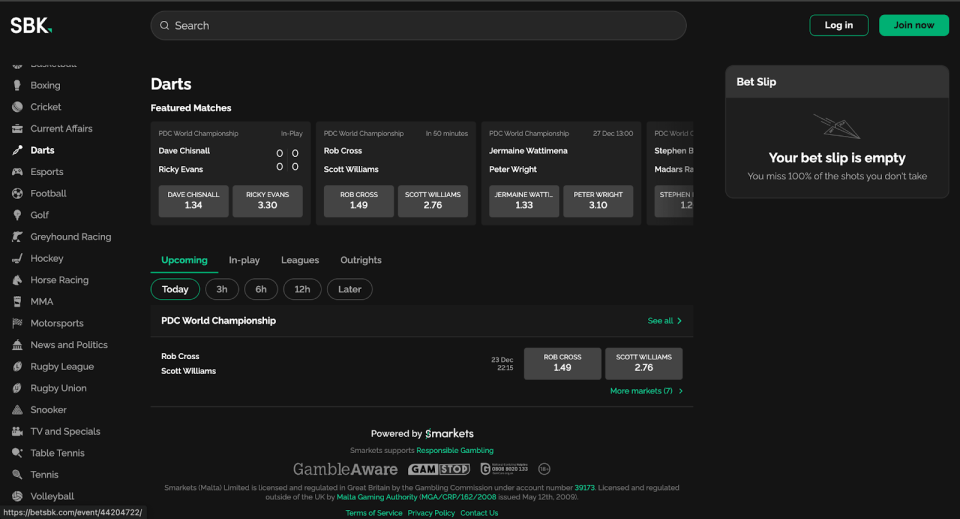This screenshot has height=519, width=960.
Task: Select the News and Politics icon
Action: coord(17,345)
